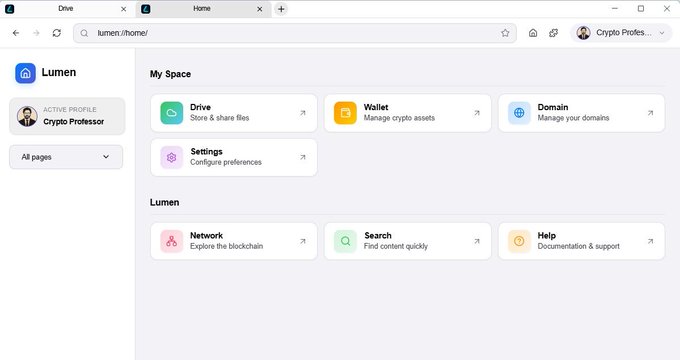Click the purple Settings gear icon
This screenshot has height=360, width=680.
pos(172,157)
